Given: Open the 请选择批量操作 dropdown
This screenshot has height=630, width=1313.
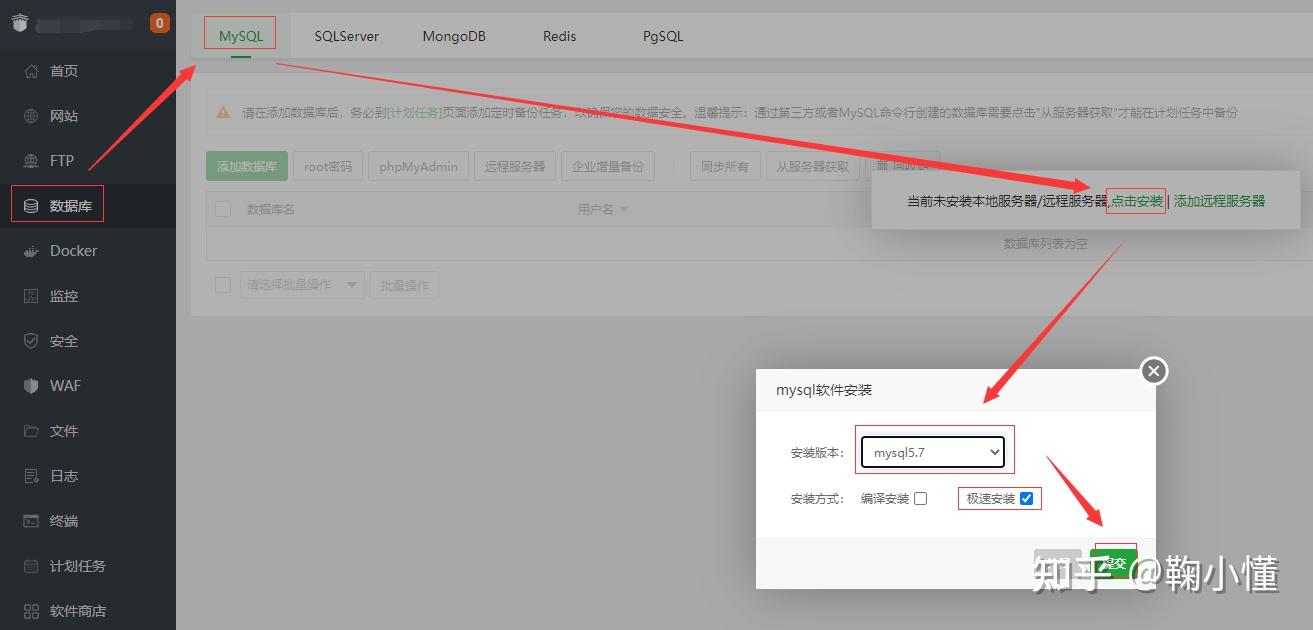Looking at the screenshot, I should (x=302, y=285).
